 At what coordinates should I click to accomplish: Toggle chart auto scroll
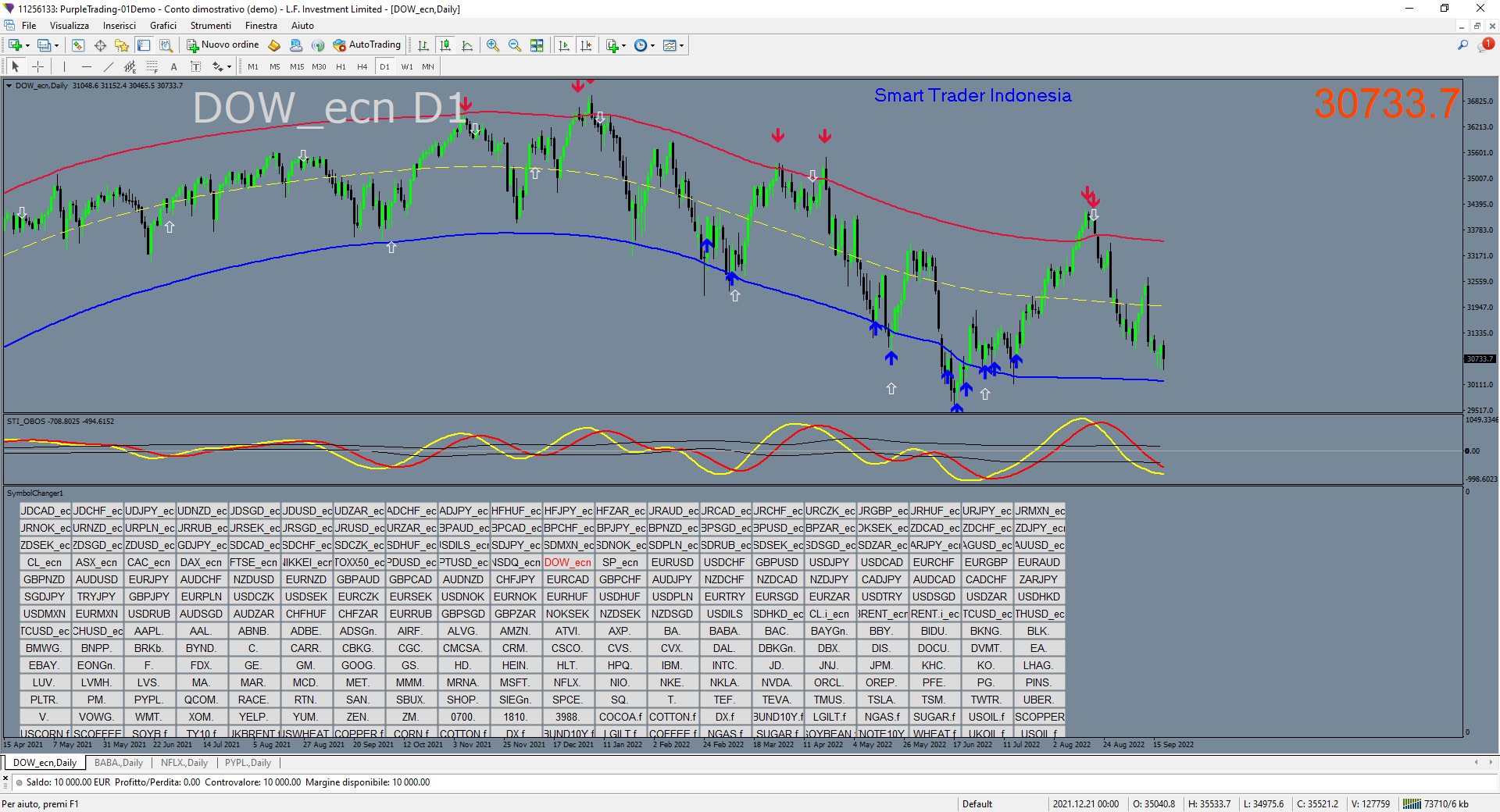tap(564, 45)
